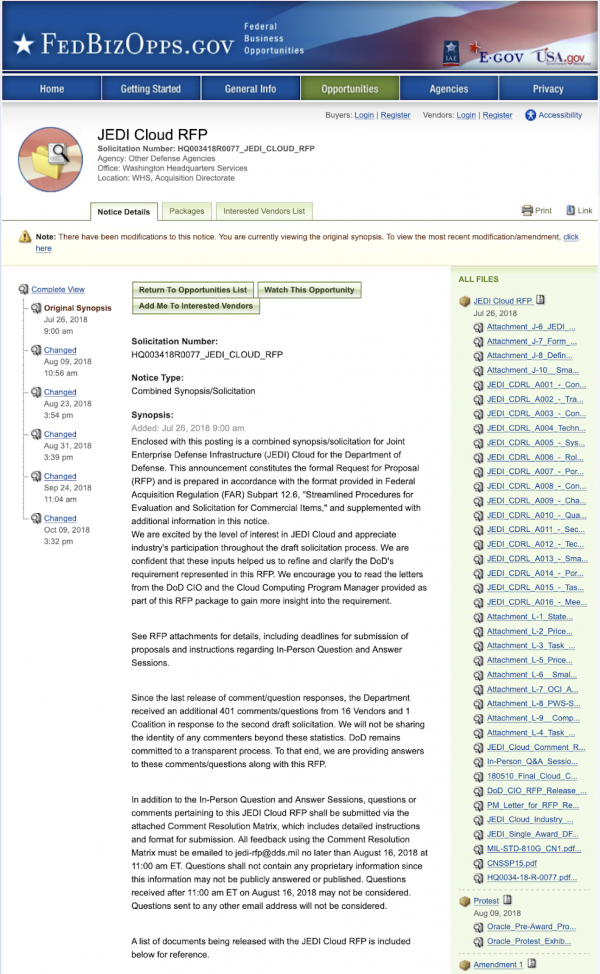Viewport: 600px width, 974px height.
Task: Click the IAE badge logo
Action: pos(451,53)
